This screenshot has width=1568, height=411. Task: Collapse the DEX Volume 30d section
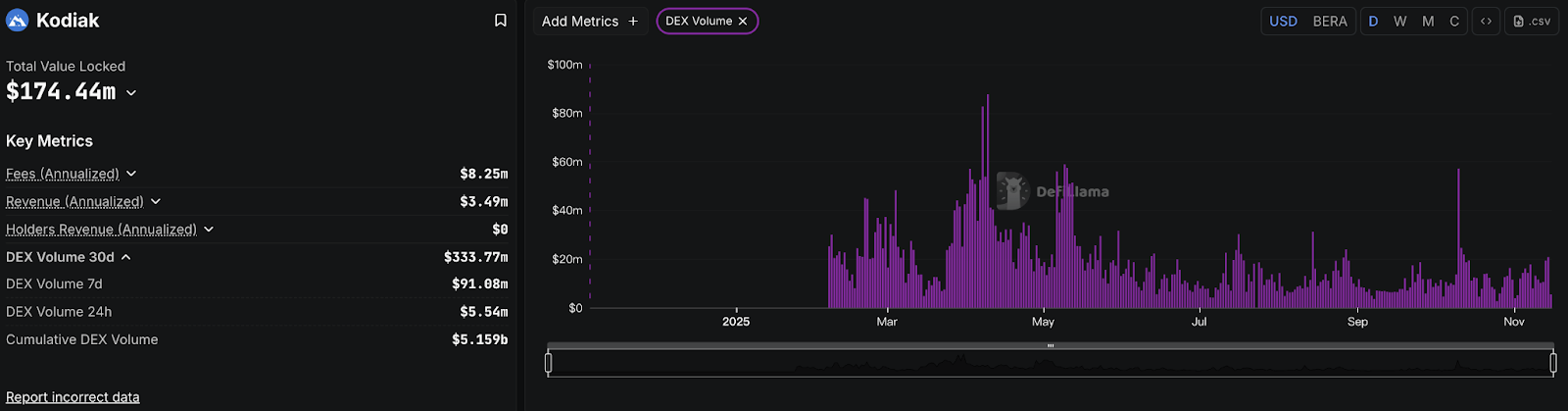[x=126, y=257]
